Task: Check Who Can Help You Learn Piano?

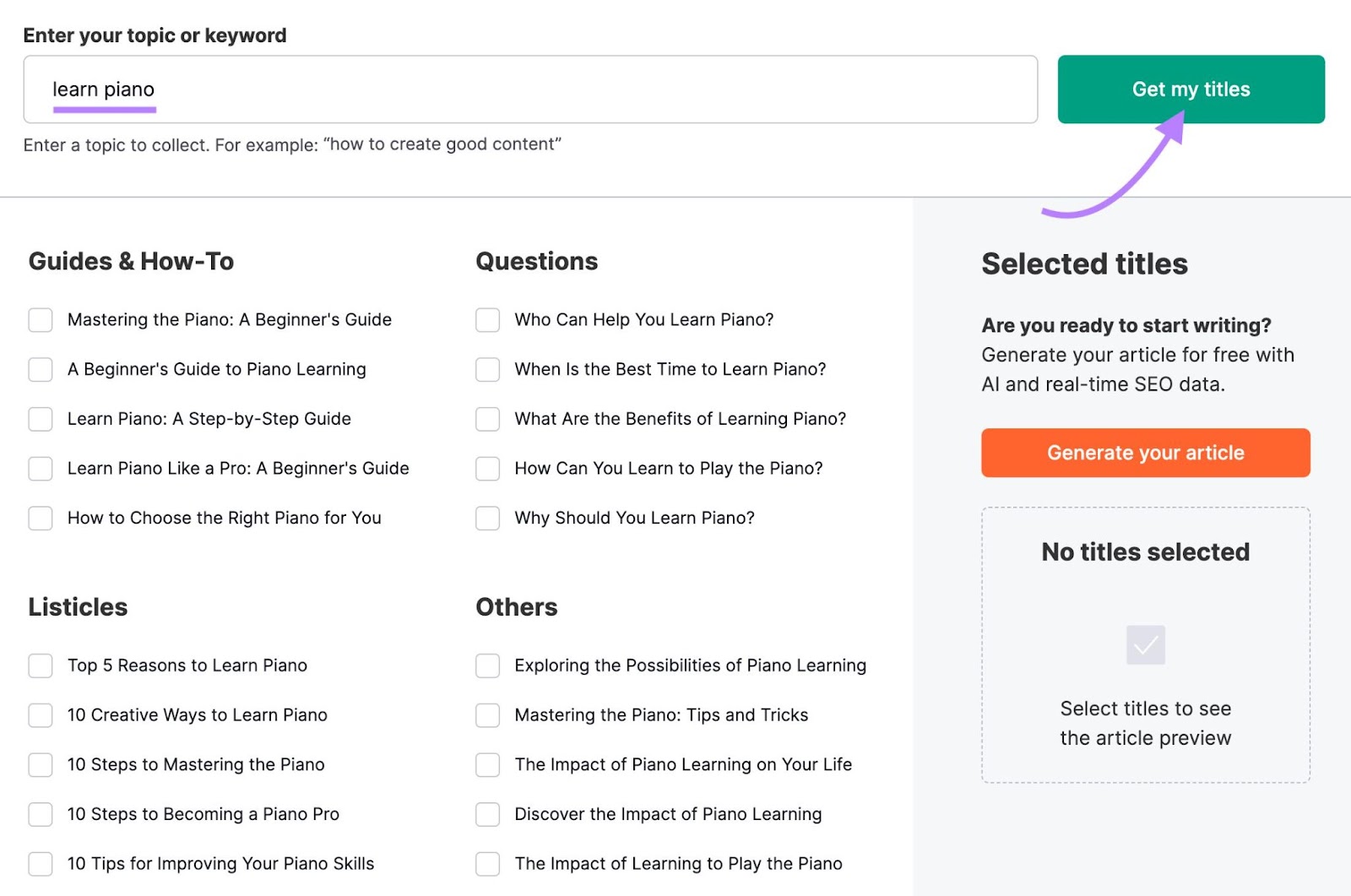Action: click(x=487, y=320)
